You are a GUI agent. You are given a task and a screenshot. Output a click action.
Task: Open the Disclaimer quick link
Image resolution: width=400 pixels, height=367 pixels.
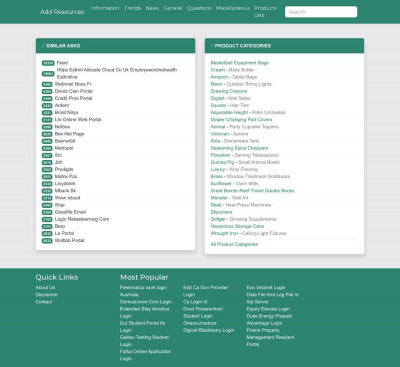46,295
